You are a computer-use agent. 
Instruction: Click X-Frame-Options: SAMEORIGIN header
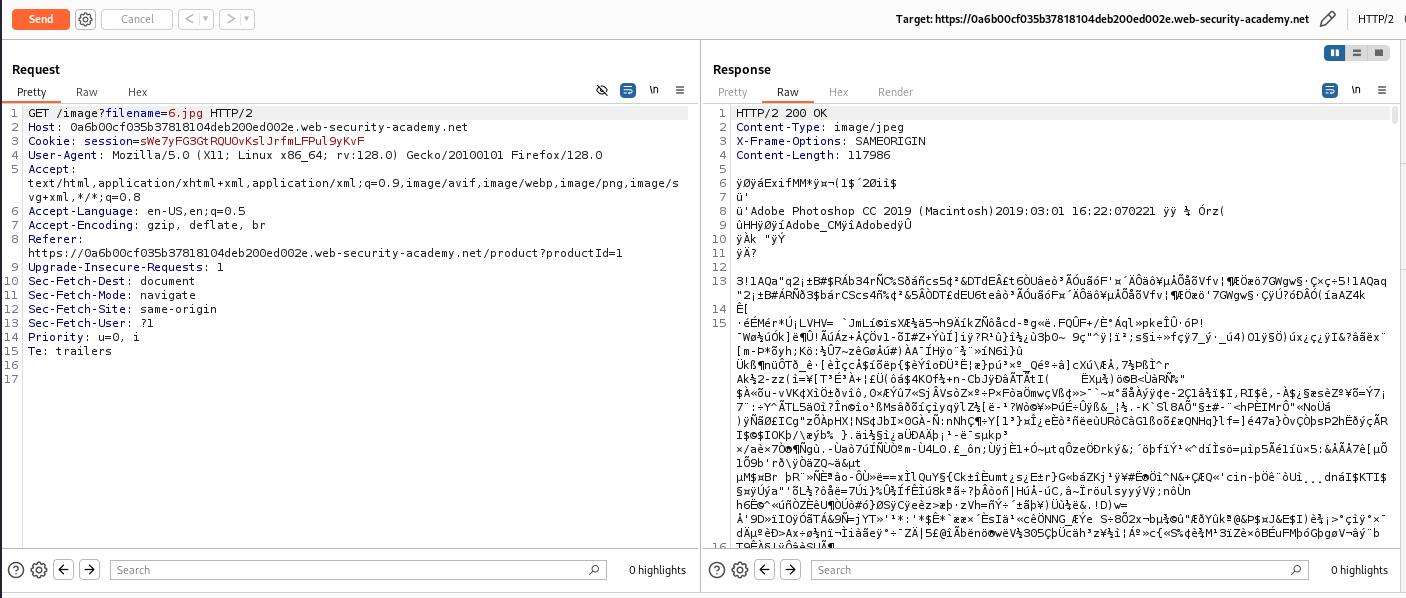pos(830,141)
